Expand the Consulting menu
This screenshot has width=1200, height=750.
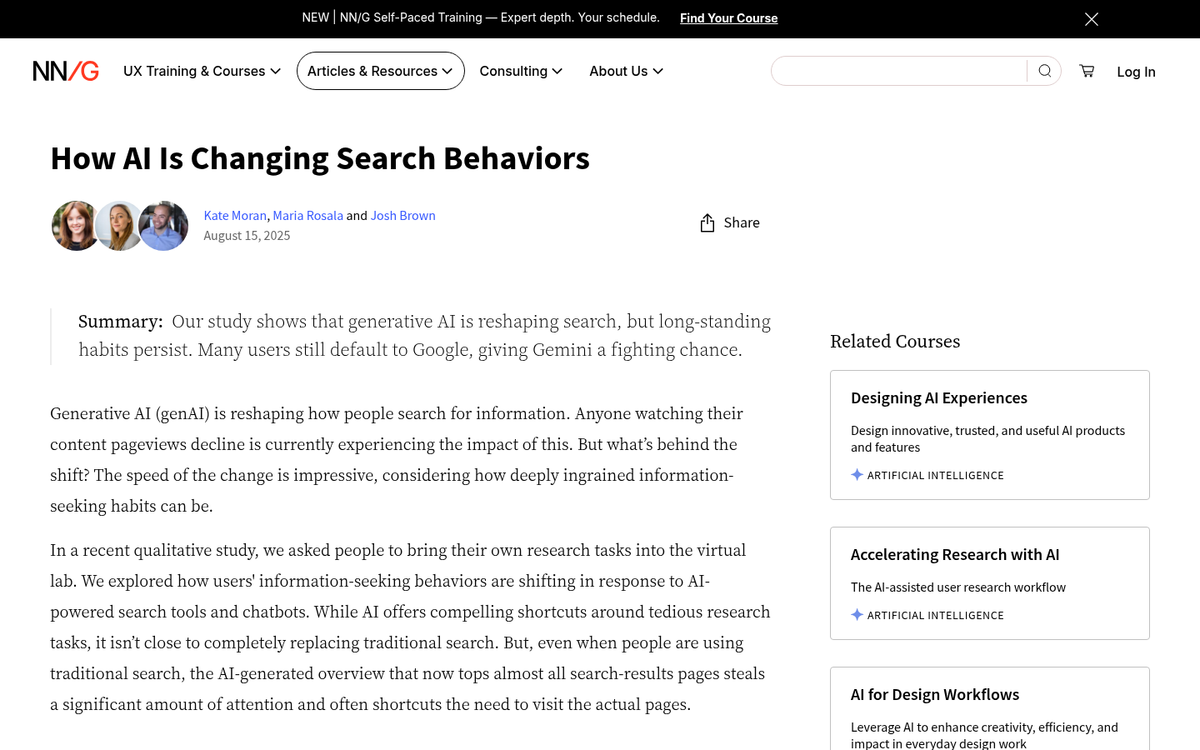tap(521, 71)
